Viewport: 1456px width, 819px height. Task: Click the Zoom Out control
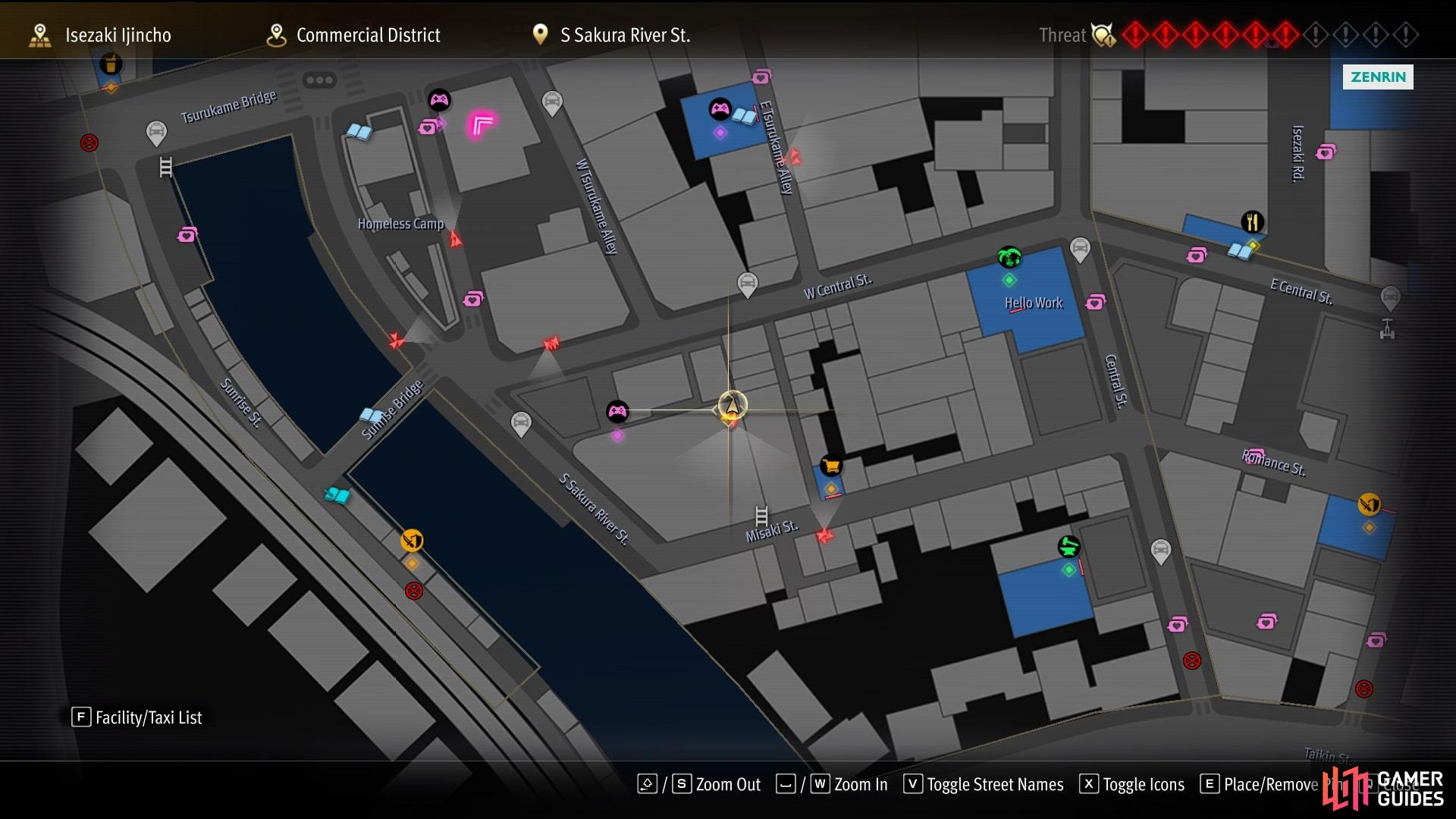(699, 784)
